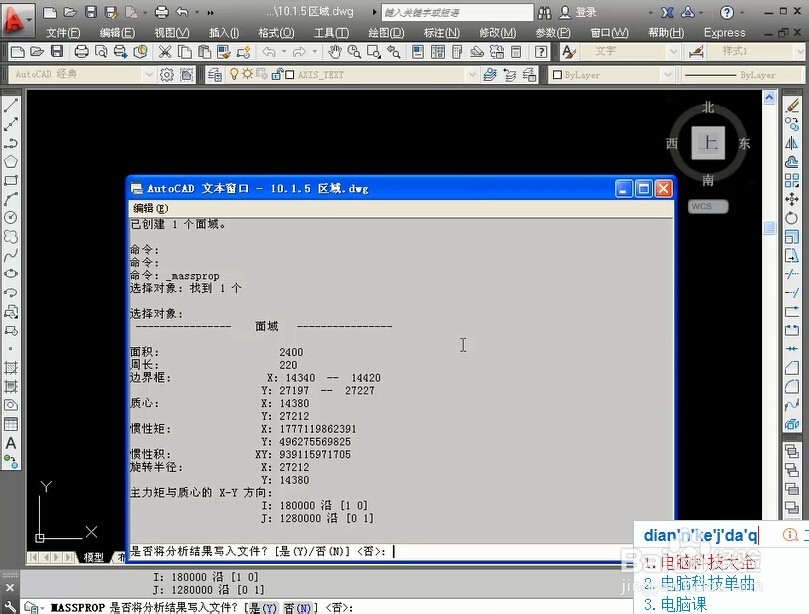Open the ByLayer linetype dropdown
The image size is (809, 614).
tap(742, 75)
